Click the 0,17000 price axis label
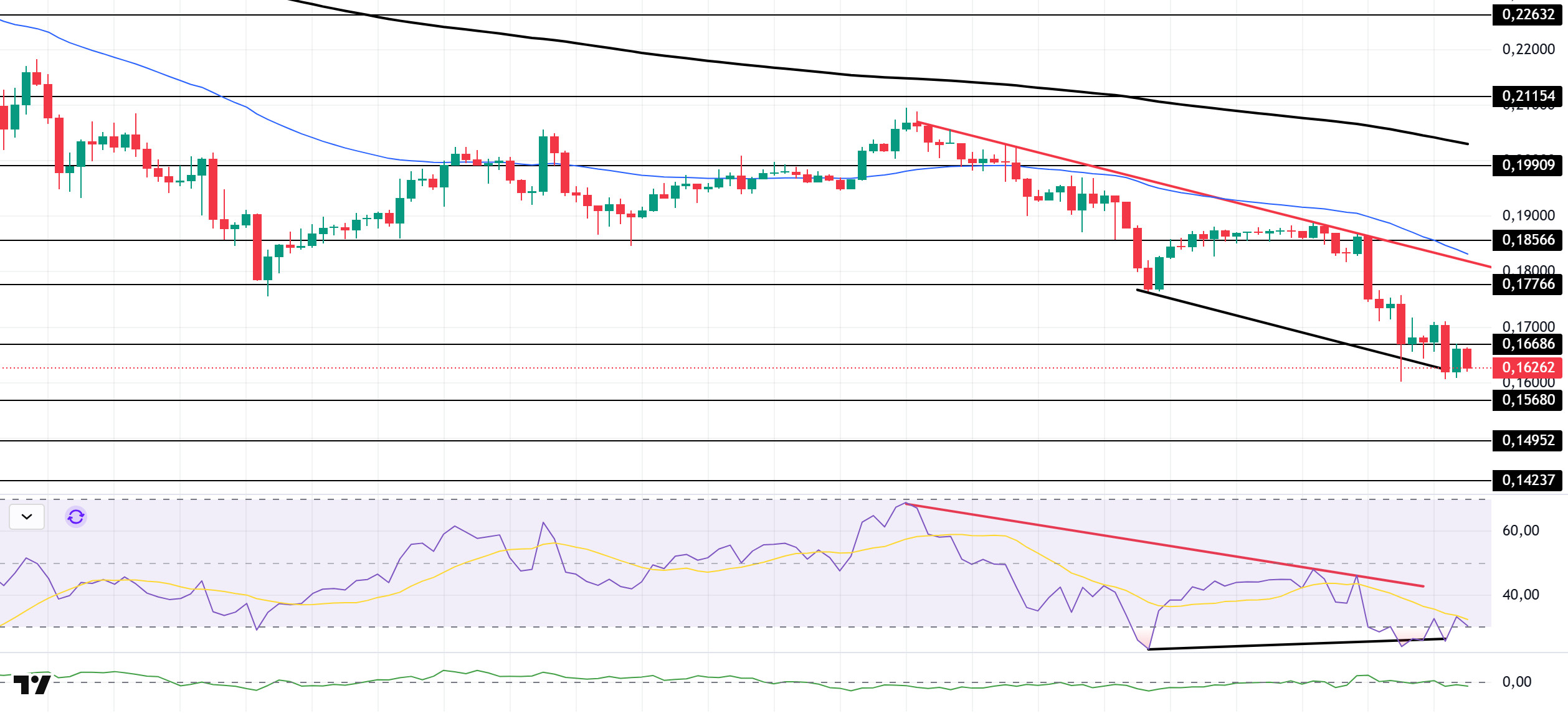 [x=1528, y=326]
